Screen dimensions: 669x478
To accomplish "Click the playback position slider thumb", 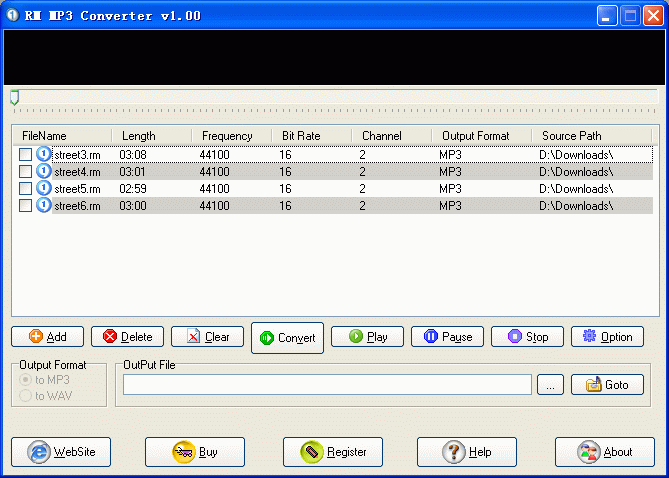I will coord(15,97).
